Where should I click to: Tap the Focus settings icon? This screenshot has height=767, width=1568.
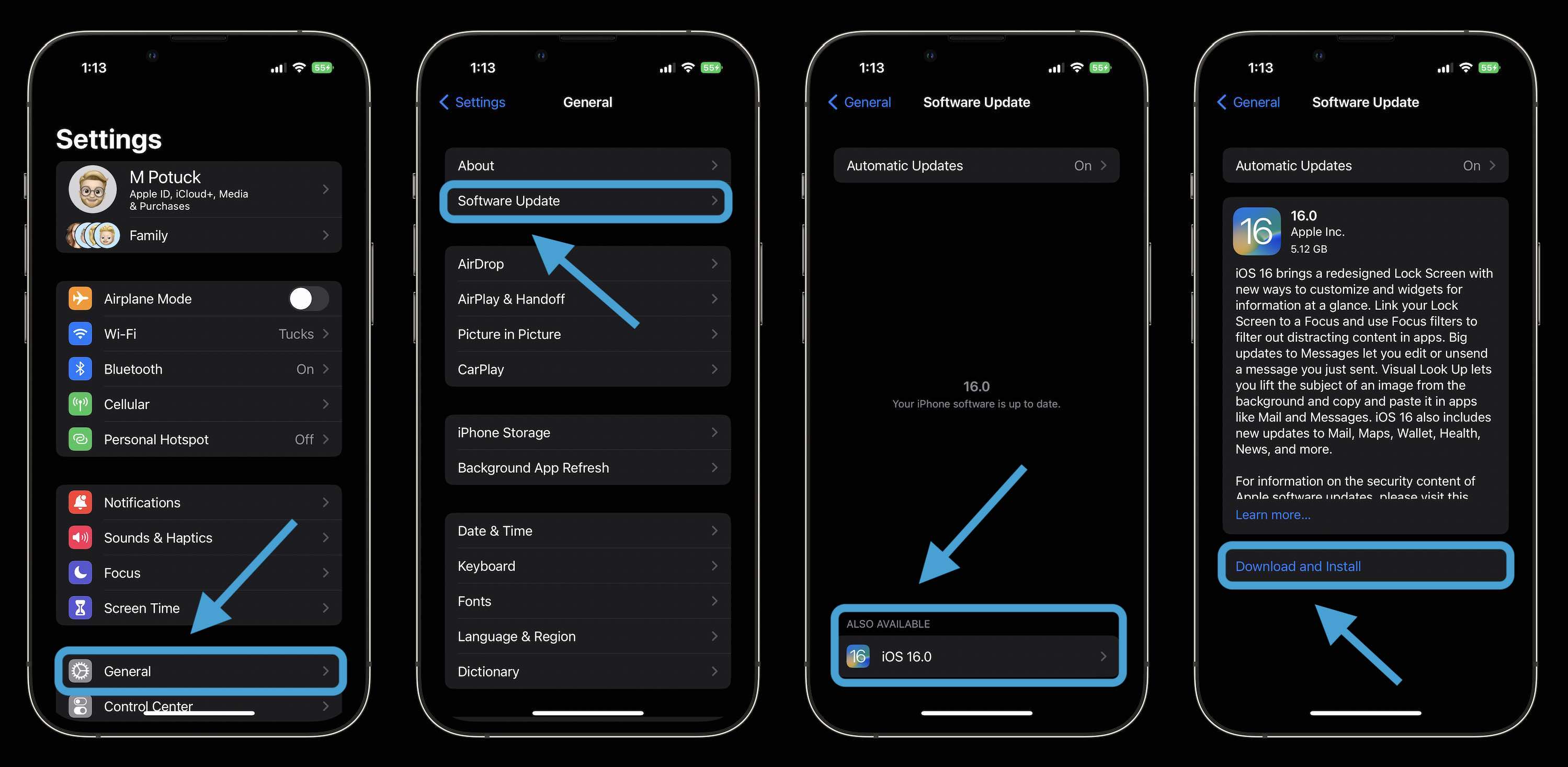tap(80, 571)
